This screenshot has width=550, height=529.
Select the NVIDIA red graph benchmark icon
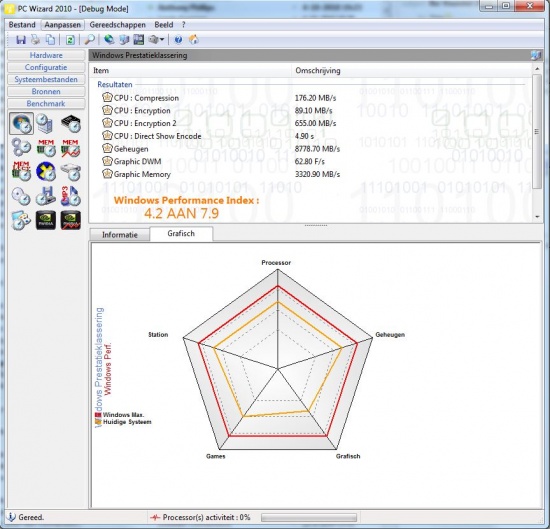click(x=70, y=220)
